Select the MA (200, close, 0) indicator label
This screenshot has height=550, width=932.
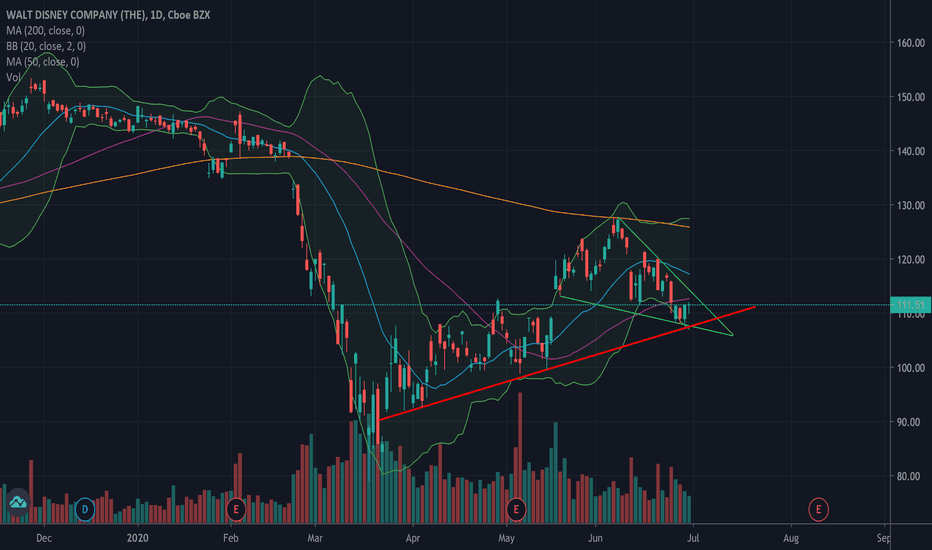(x=45, y=30)
